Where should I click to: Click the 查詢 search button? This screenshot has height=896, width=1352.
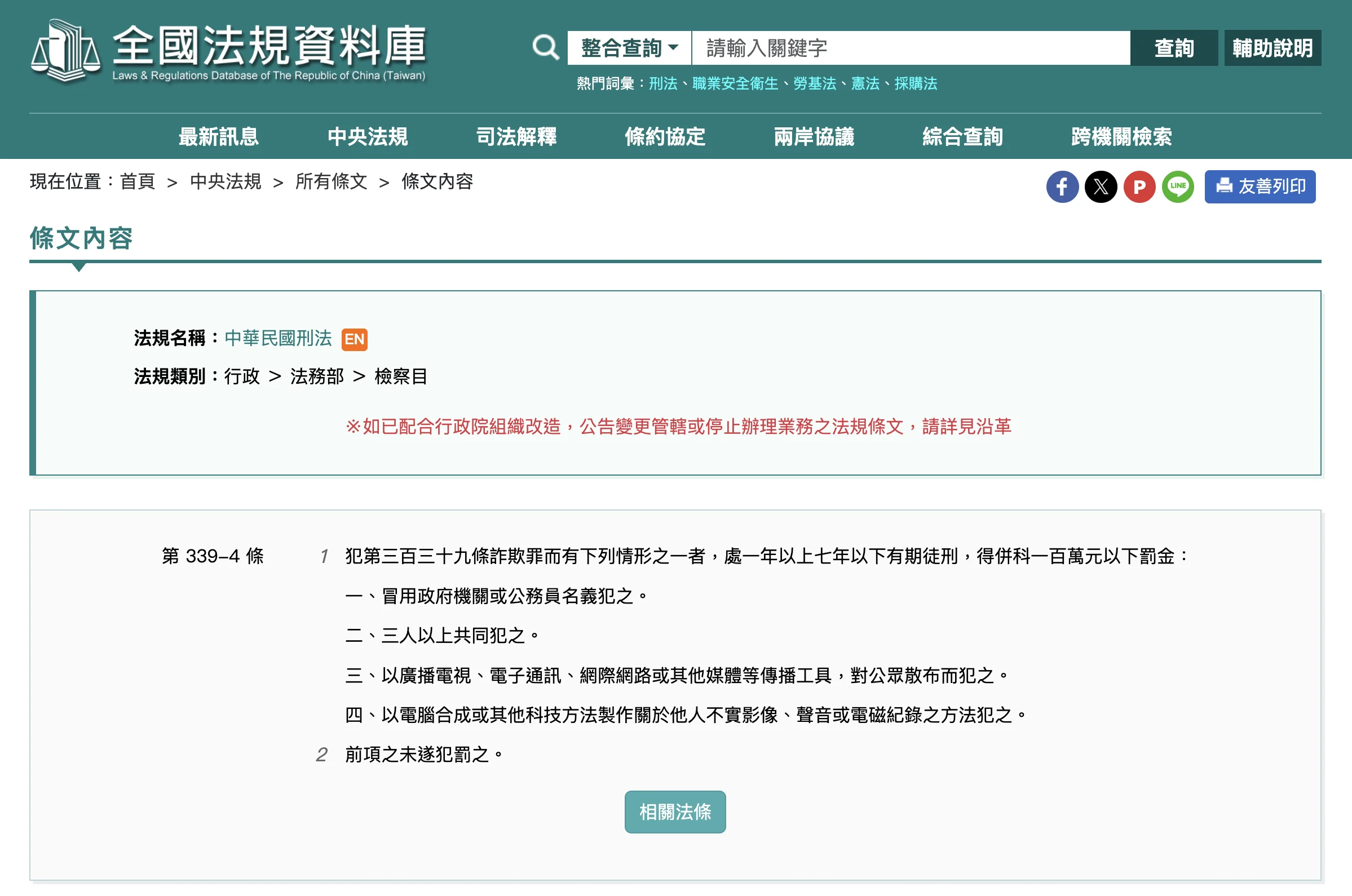coord(1174,48)
